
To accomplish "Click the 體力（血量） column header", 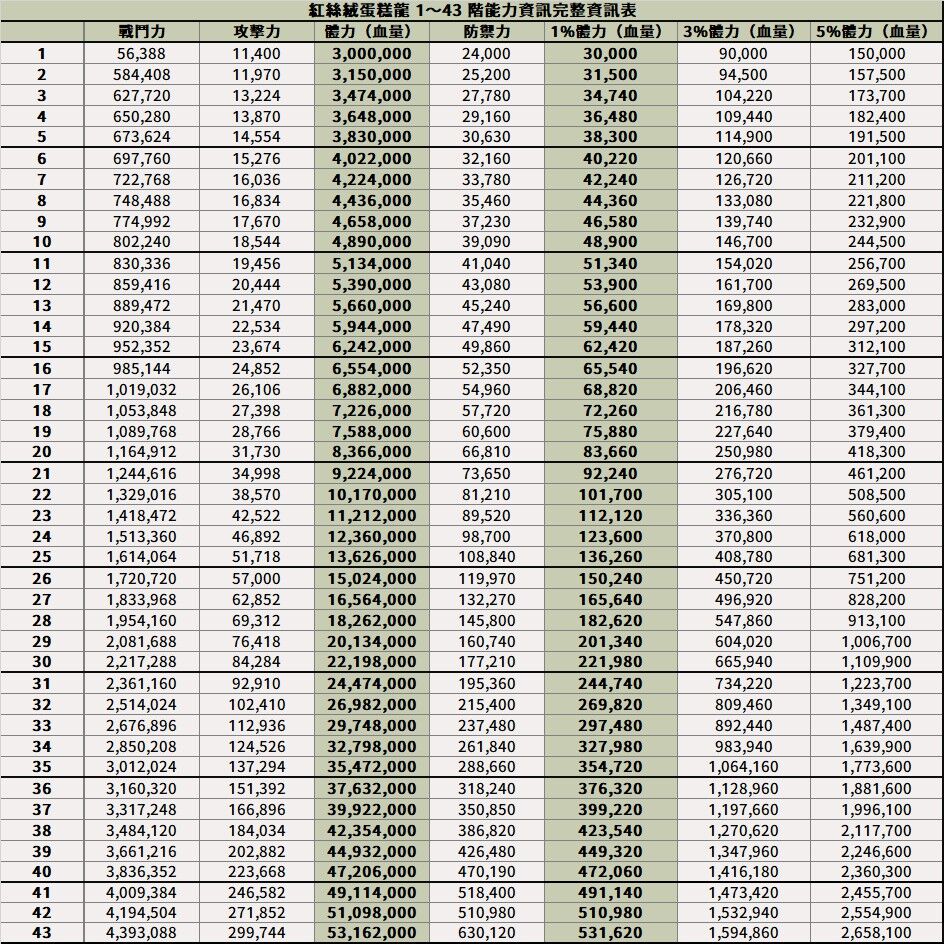I will (371, 32).
